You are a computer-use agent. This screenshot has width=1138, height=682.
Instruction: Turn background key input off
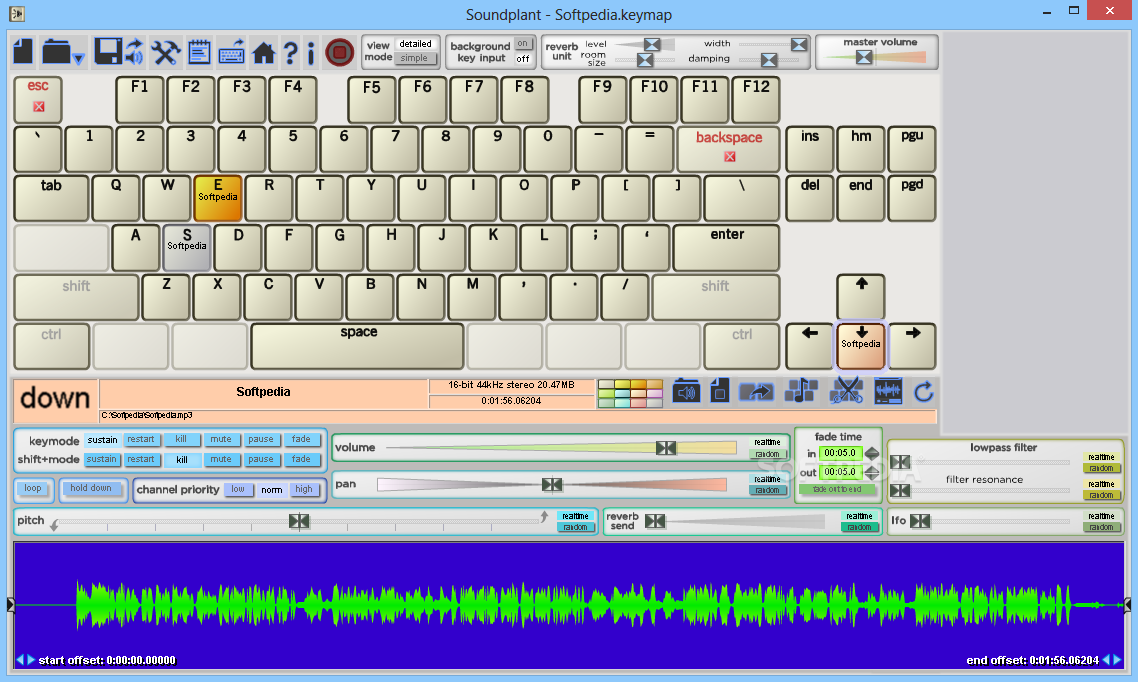coord(523,59)
